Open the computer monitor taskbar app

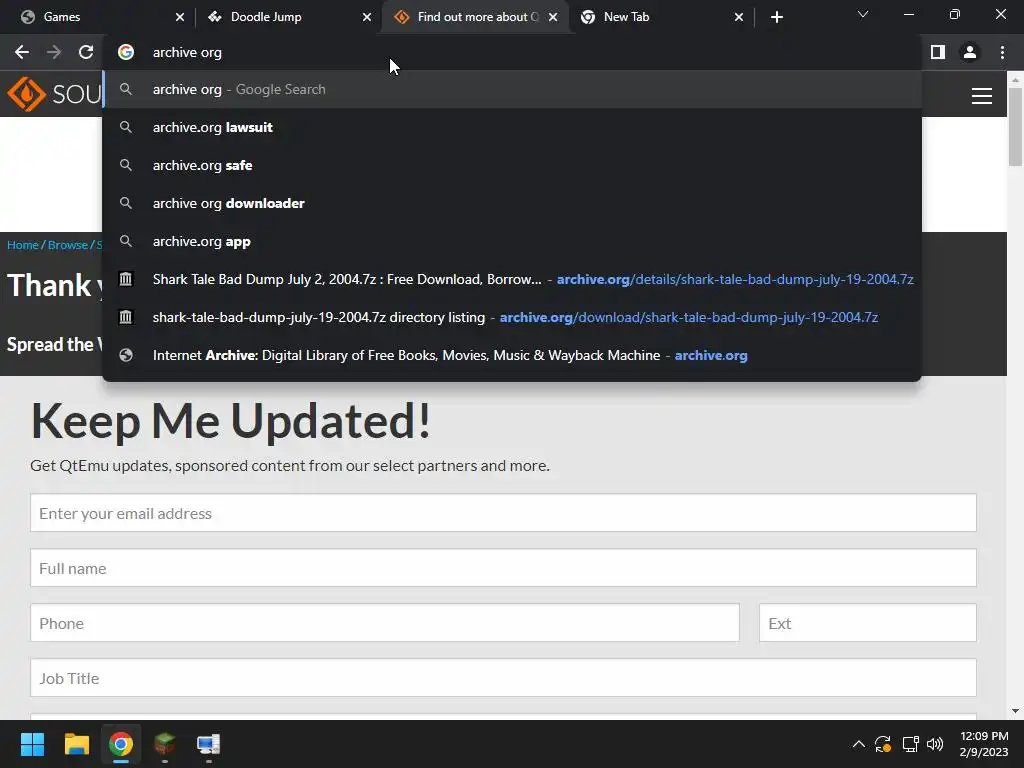click(x=208, y=744)
